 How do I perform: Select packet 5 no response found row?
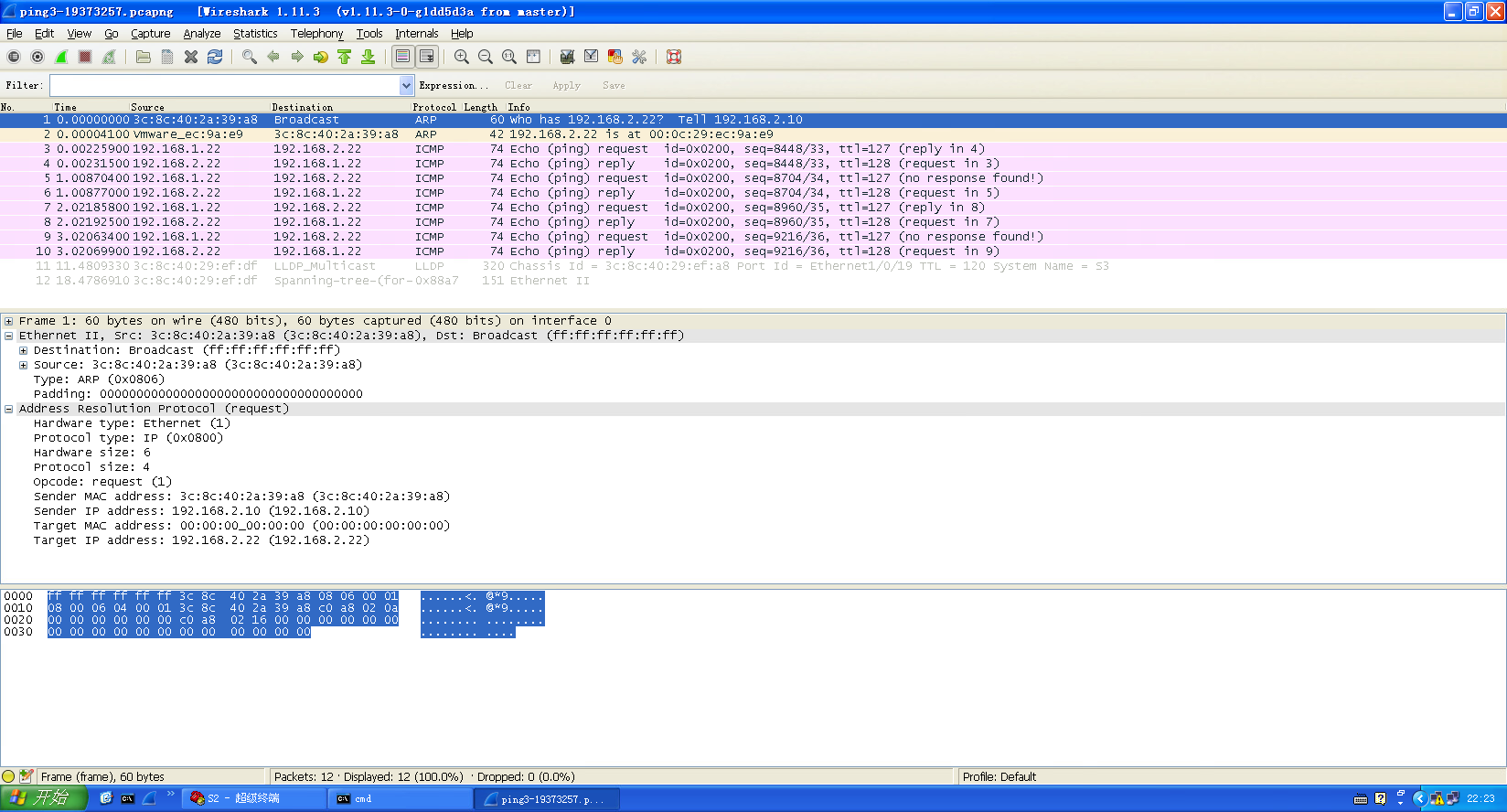coord(753,178)
